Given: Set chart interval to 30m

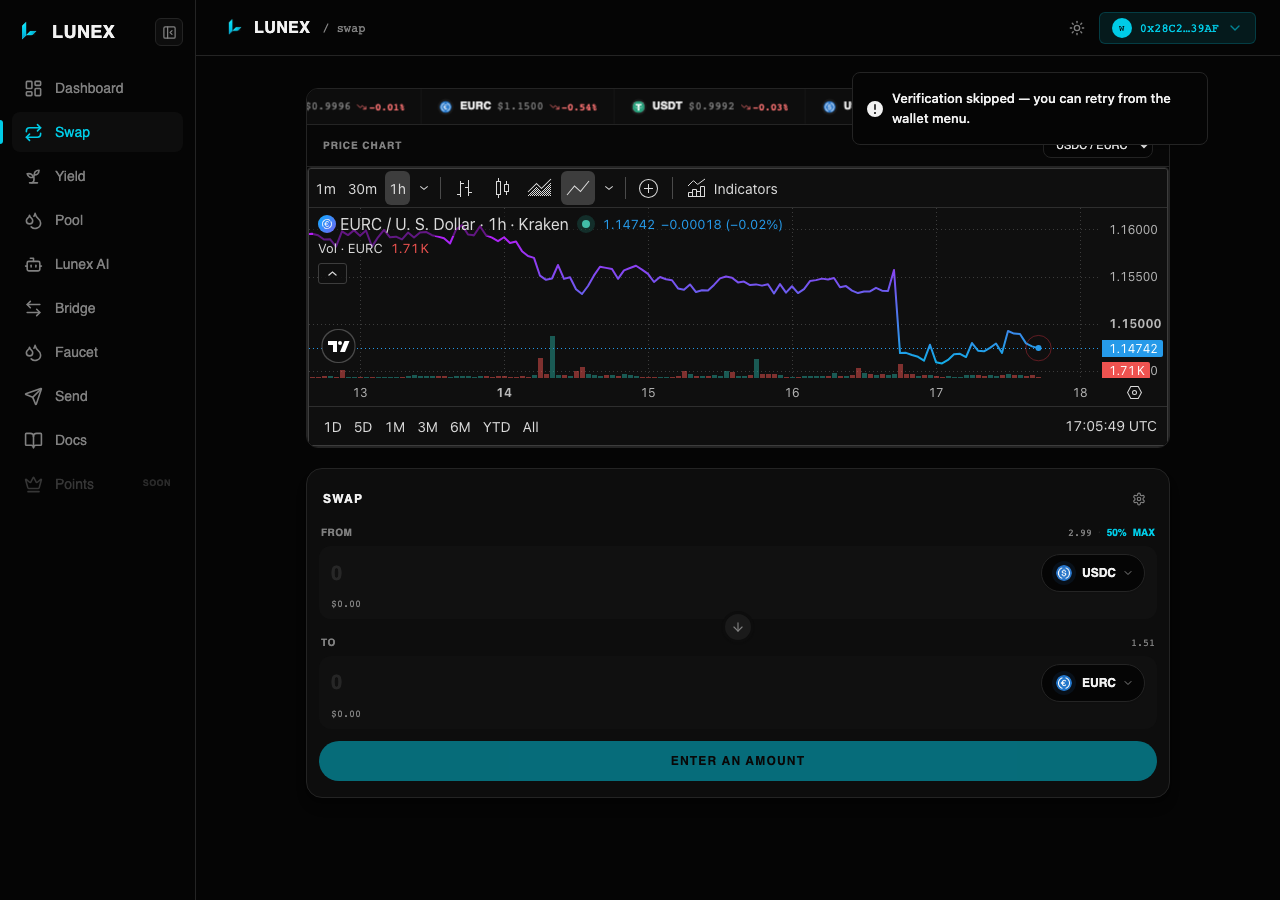Looking at the screenshot, I should 362,189.
